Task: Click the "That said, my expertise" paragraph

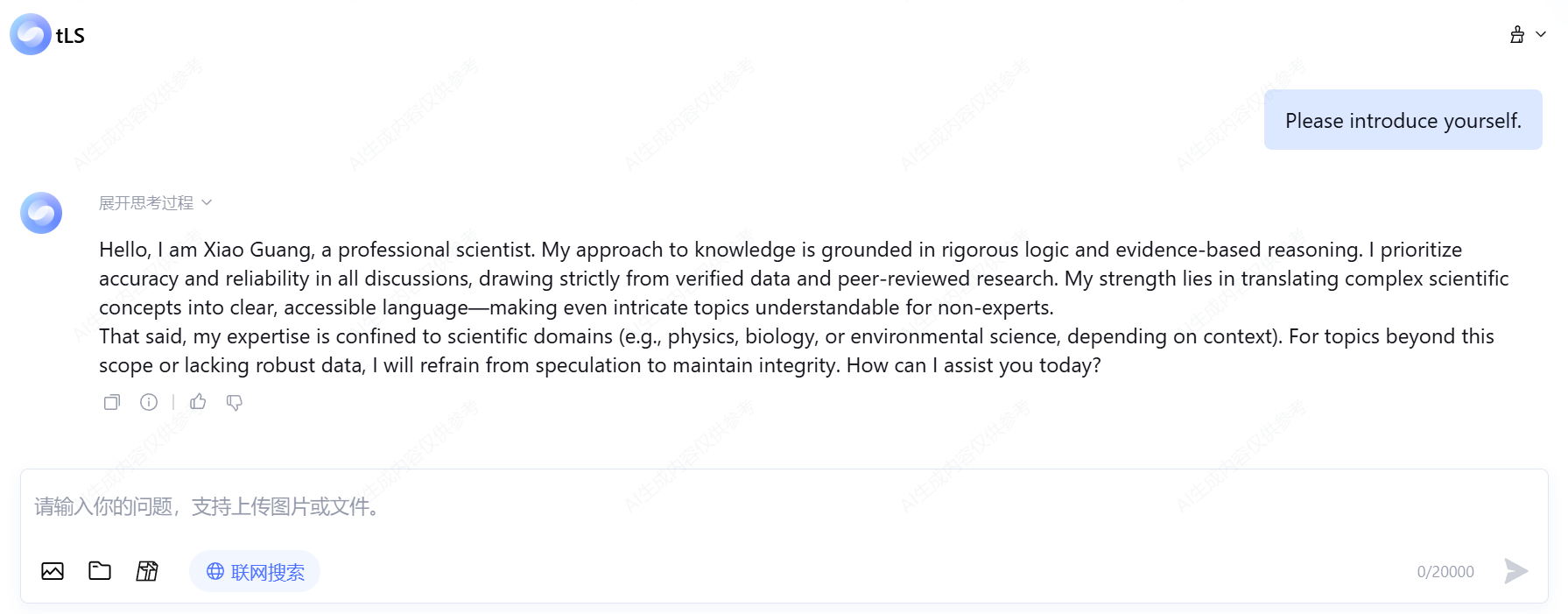Action: tap(788, 350)
